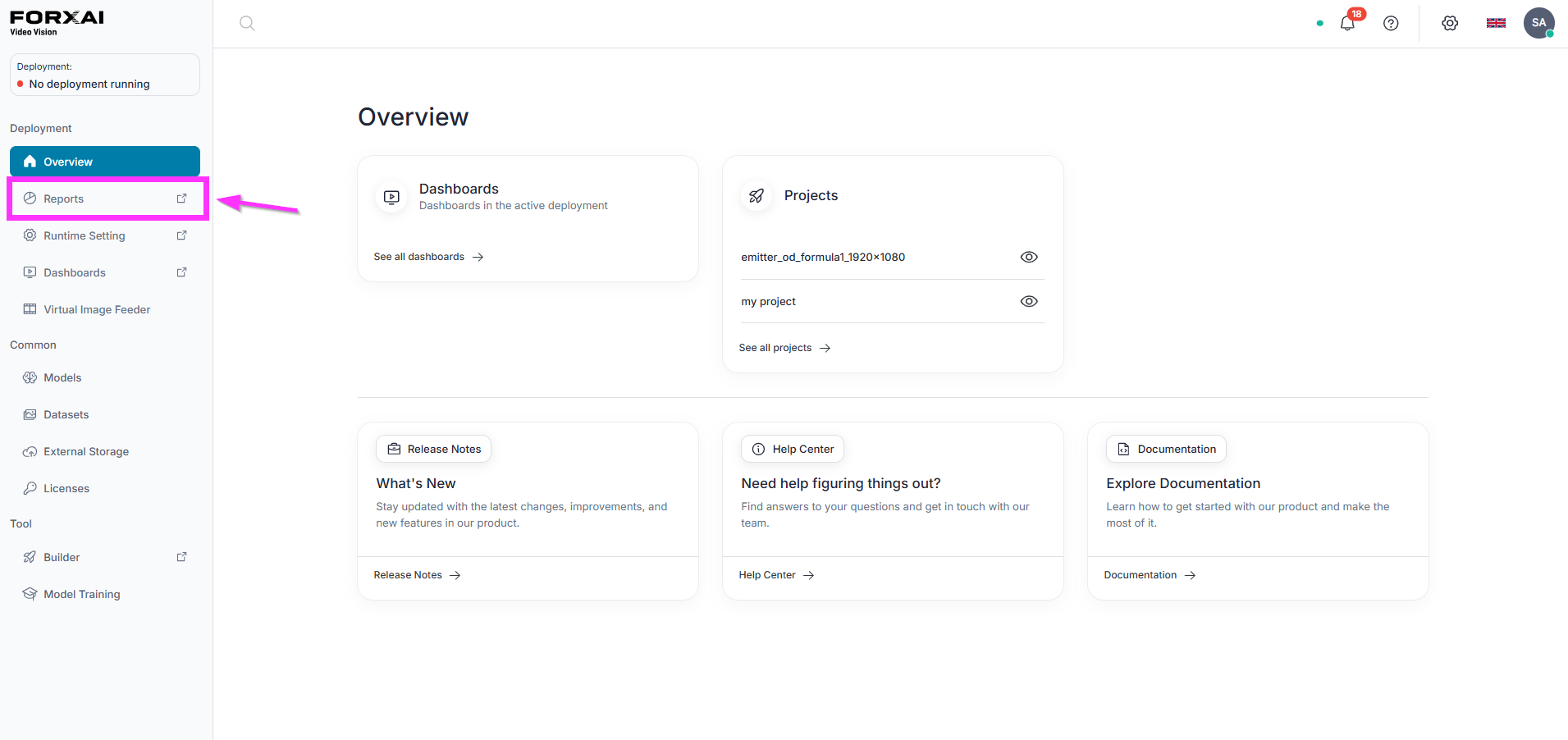The image size is (1568, 740).
Task: Click the Projects card rocket icon
Action: [x=757, y=195]
